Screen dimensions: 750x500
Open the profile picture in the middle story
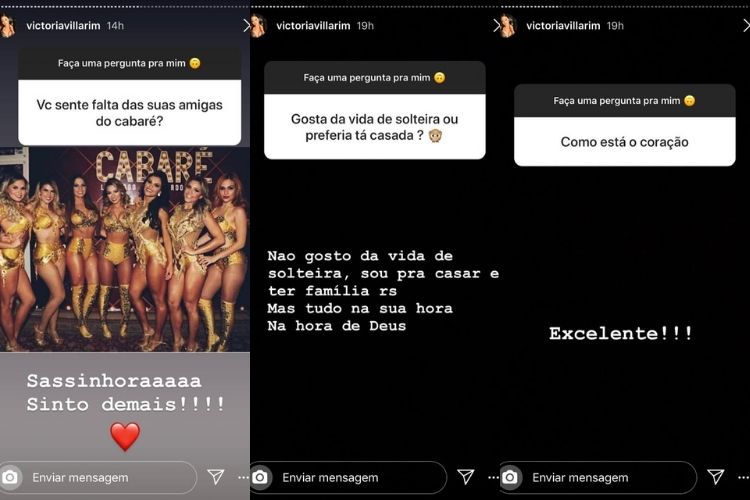click(x=258, y=25)
